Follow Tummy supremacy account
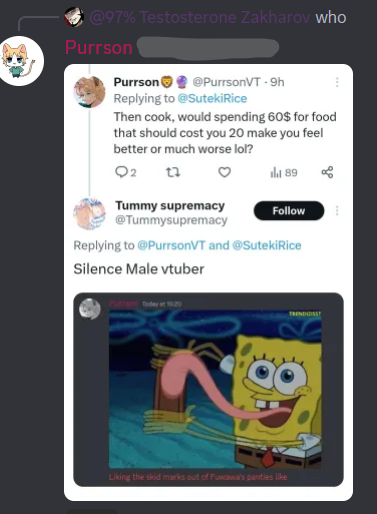The image size is (377, 514). point(289,211)
